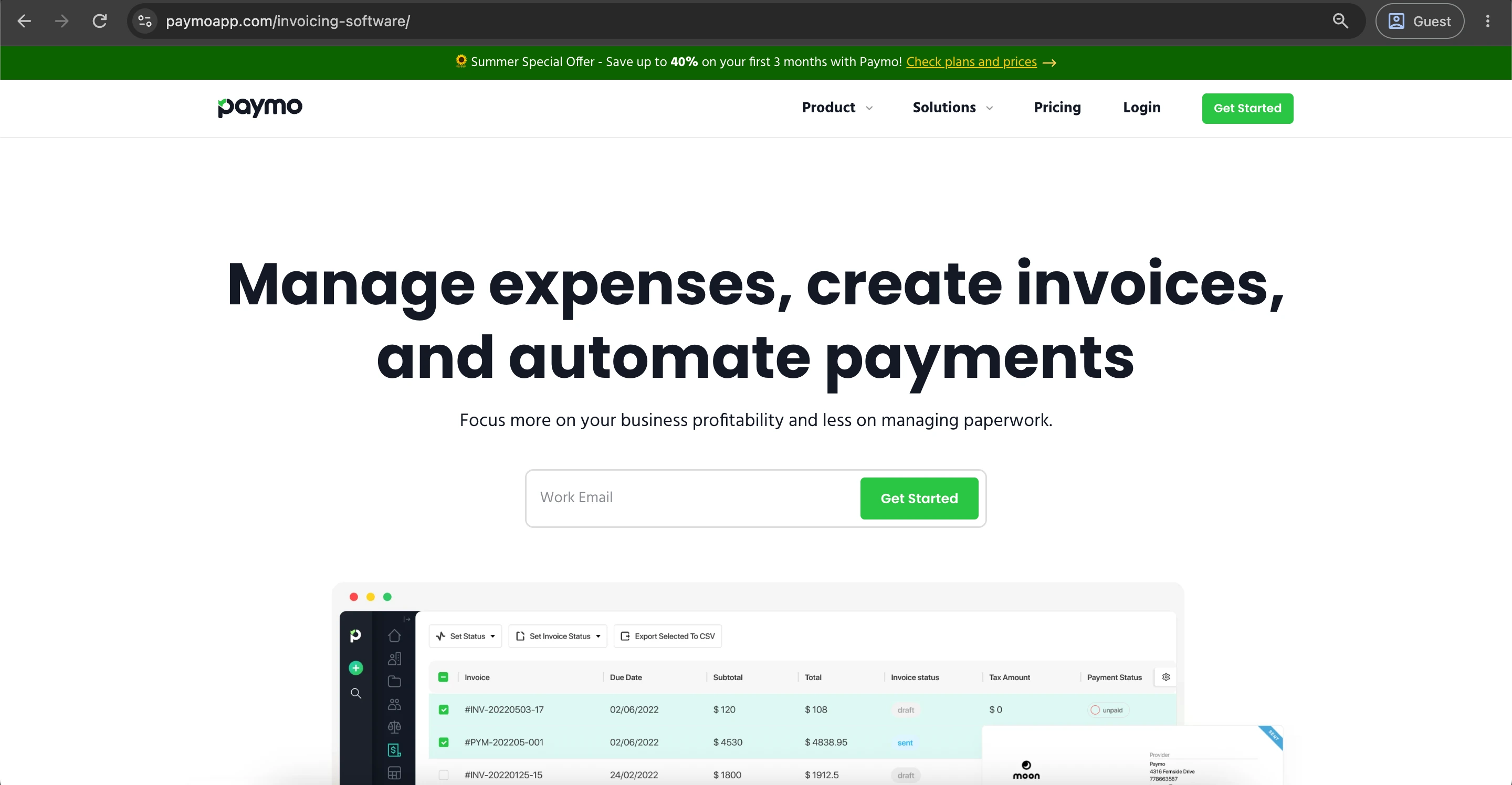Click the sidebar search magnifier icon
Screen dimensions: 1512x785
pyautogui.click(x=356, y=694)
